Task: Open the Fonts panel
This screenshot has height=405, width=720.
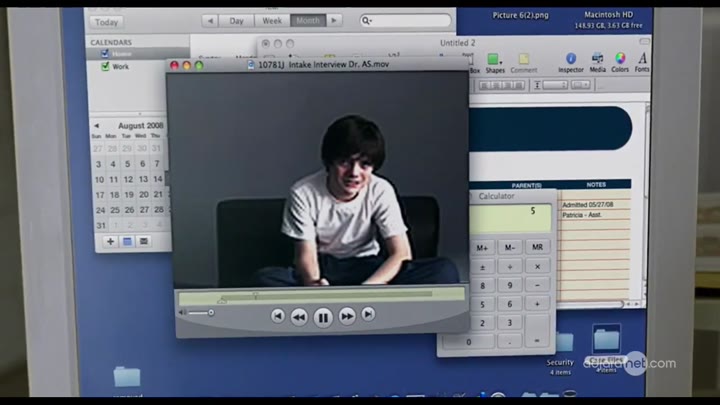Action: point(642,62)
